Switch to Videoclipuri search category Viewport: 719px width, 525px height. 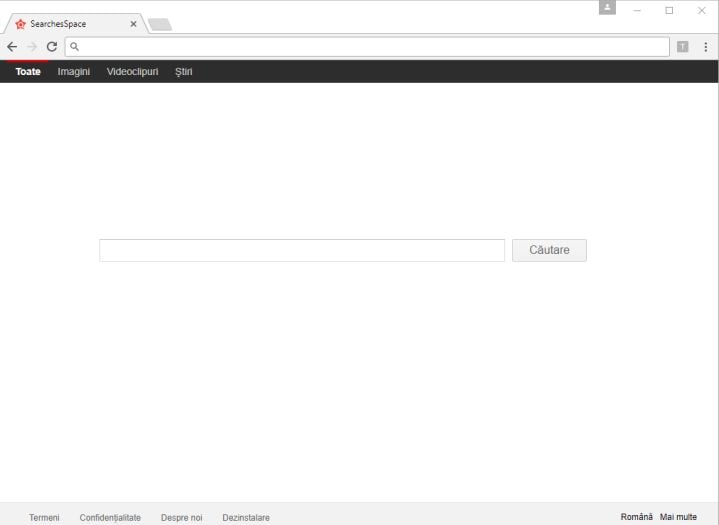coord(133,72)
